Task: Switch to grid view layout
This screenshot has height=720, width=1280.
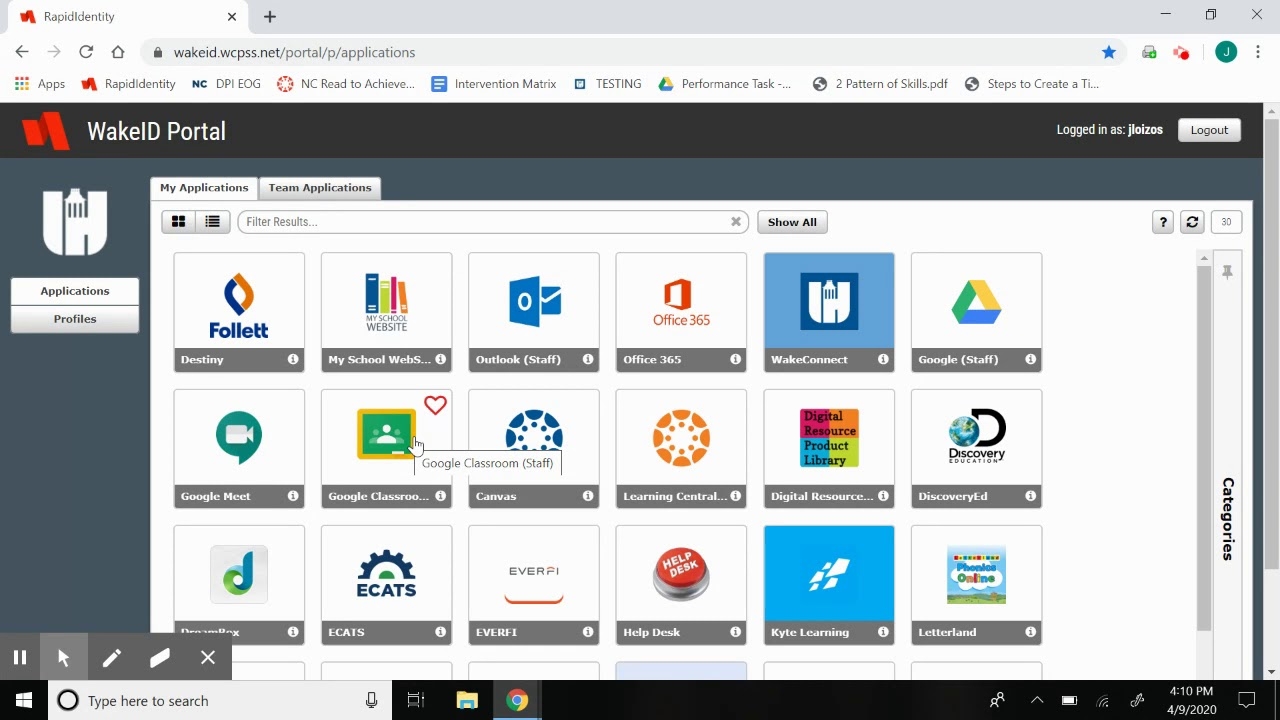Action: 179,222
